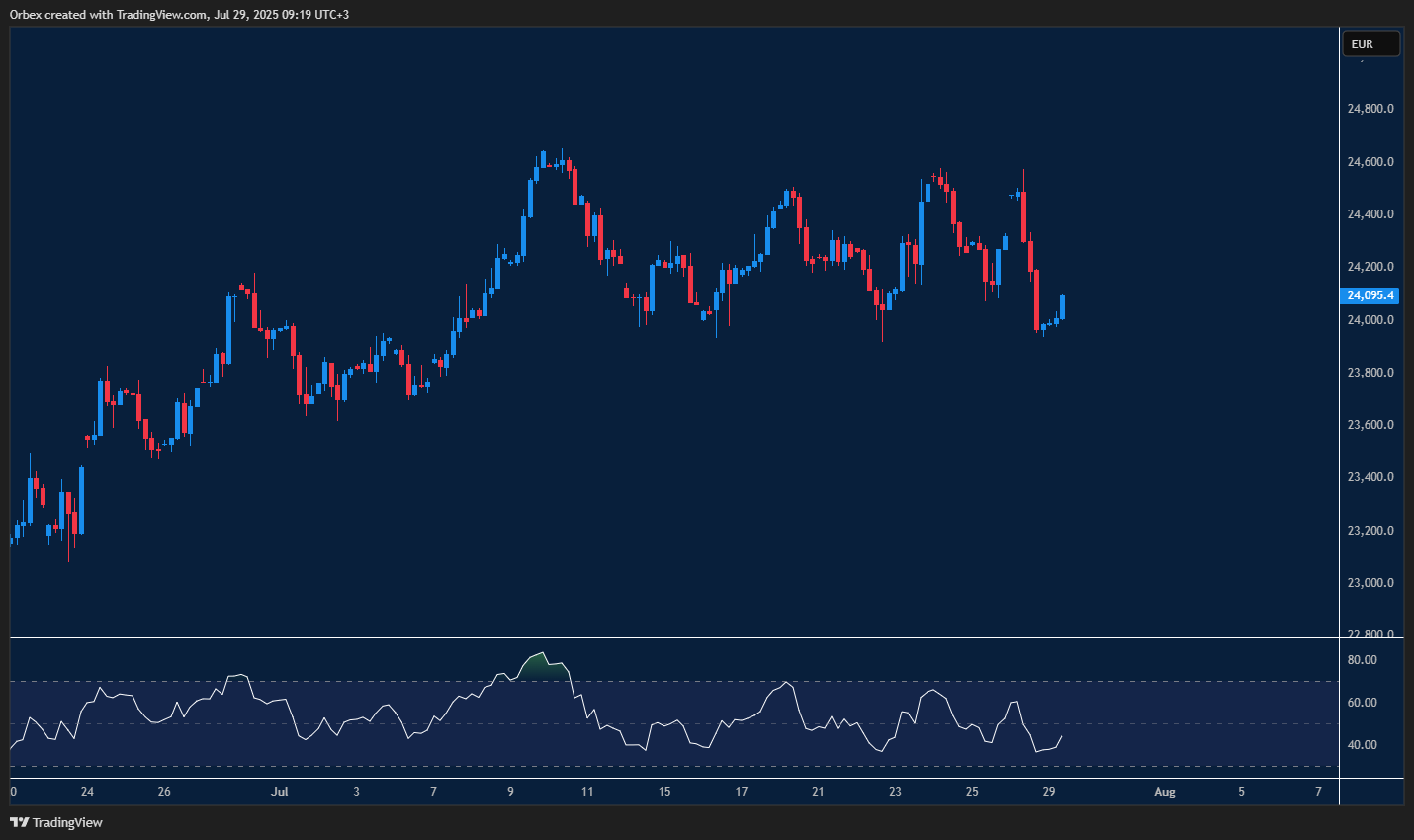Select the Jul label on time axis
The image size is (1414, 840).
[280, 792]
